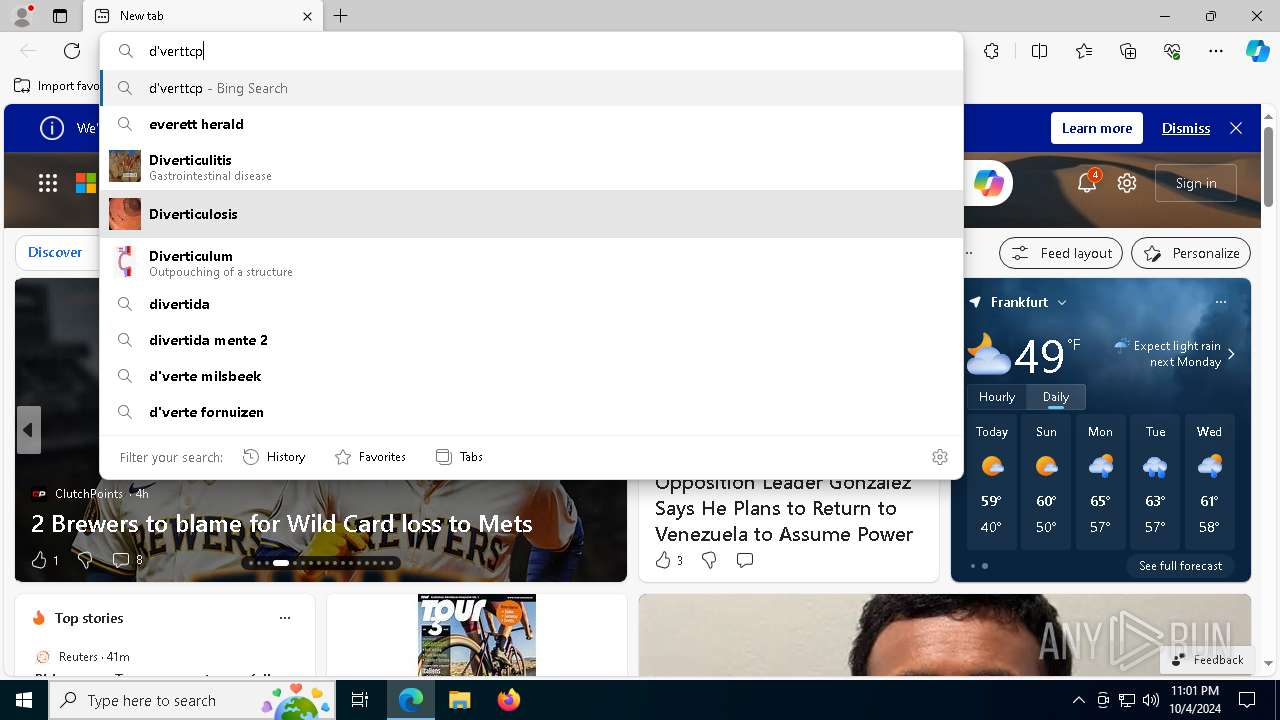This screenshot has height=720, width=1280.
Task: Open a new tab with plus button
Action: point(341,16)
